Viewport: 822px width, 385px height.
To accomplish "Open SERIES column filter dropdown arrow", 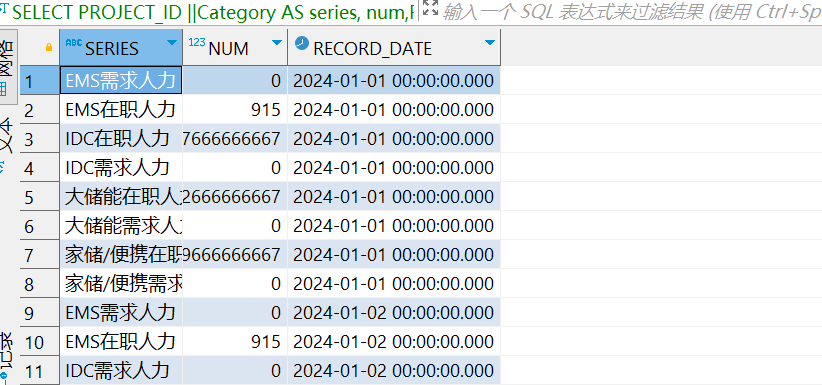I will pyautogui.click(x=172, y=43).
